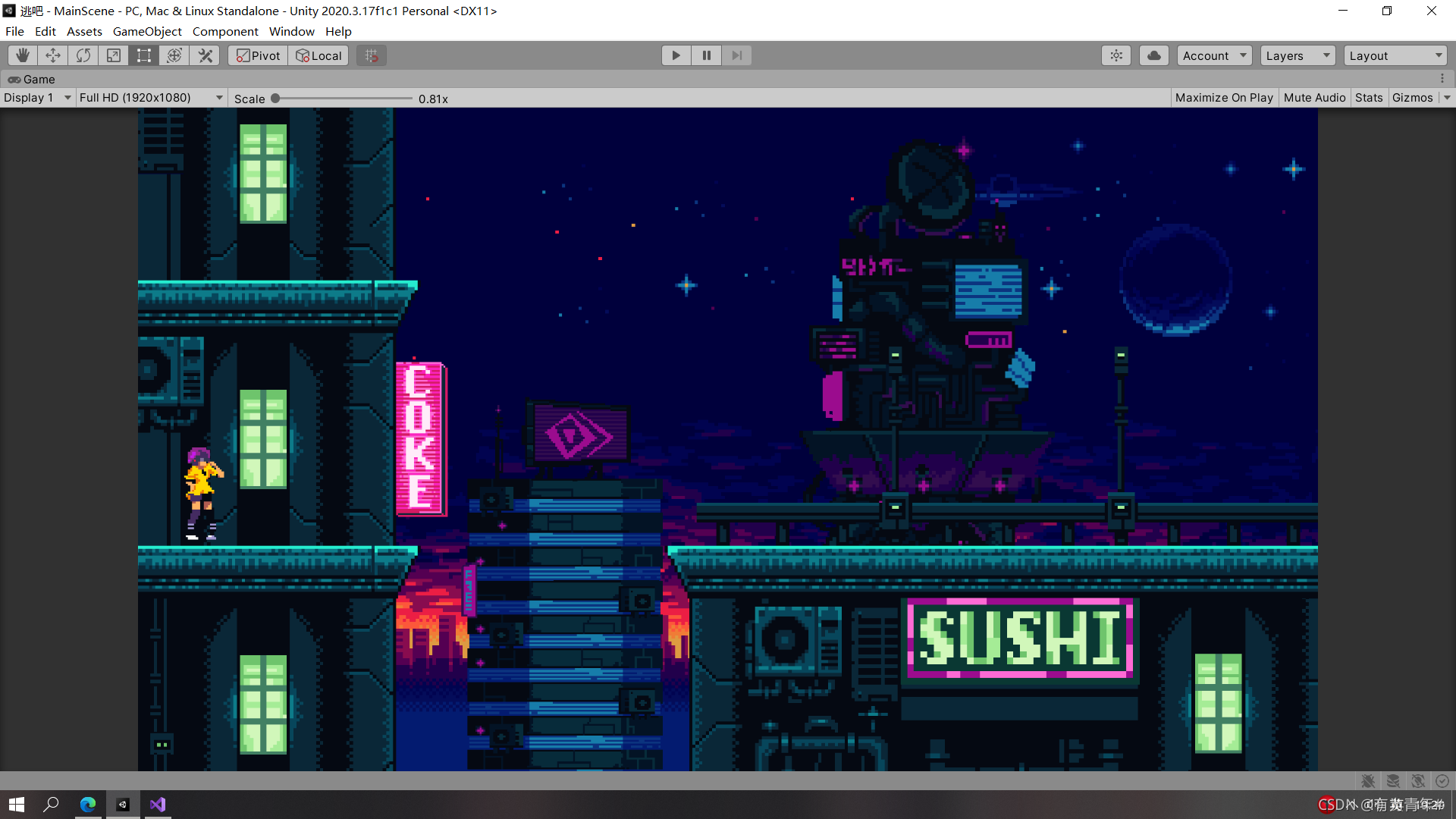This screenshot has width=1456, height=819.
Task: Click the cloud services icon
Action: coord(1153,55)
